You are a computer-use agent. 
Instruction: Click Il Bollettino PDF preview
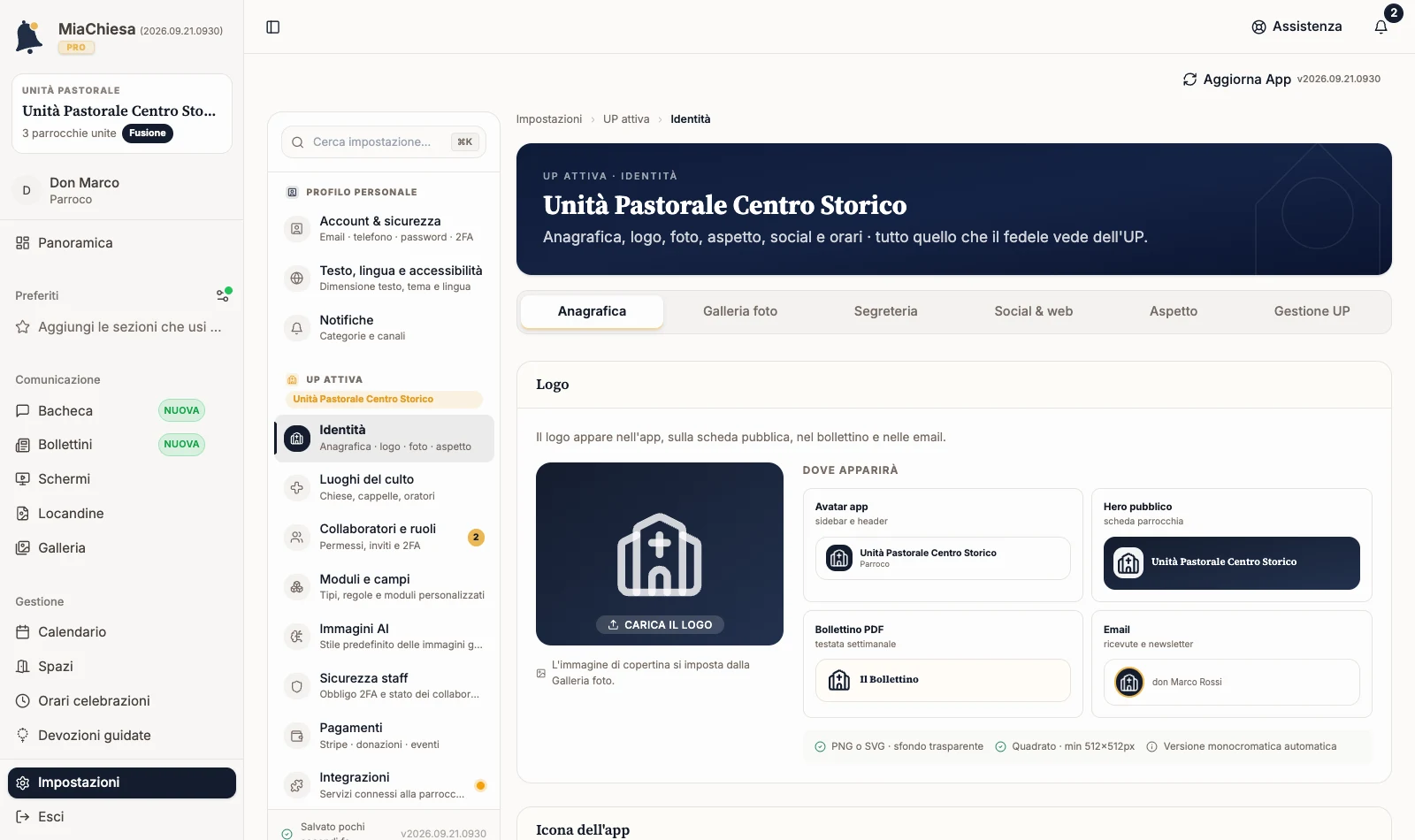pyautogui.click(x=943, y=680)
